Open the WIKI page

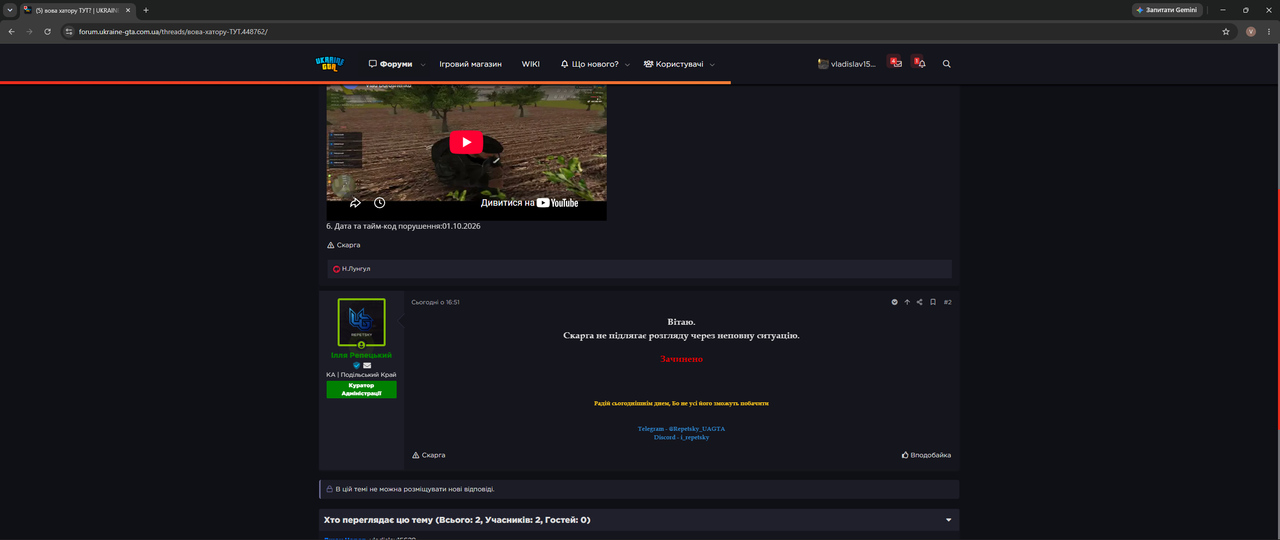(x=530, y=64)
